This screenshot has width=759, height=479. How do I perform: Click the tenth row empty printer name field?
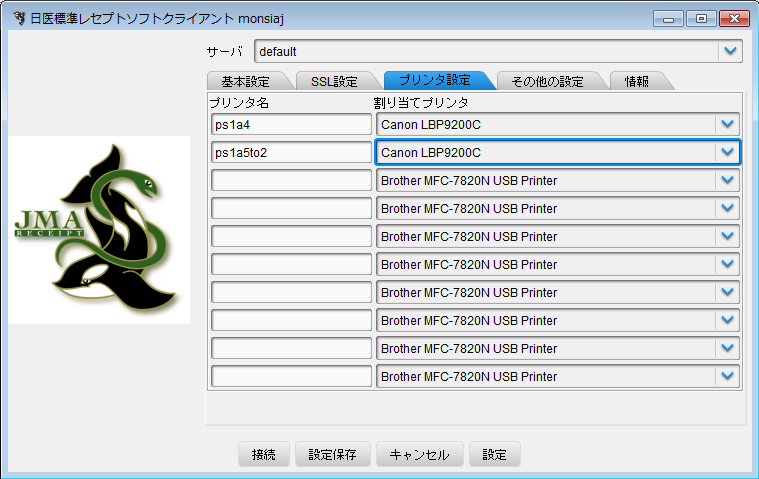291,376
